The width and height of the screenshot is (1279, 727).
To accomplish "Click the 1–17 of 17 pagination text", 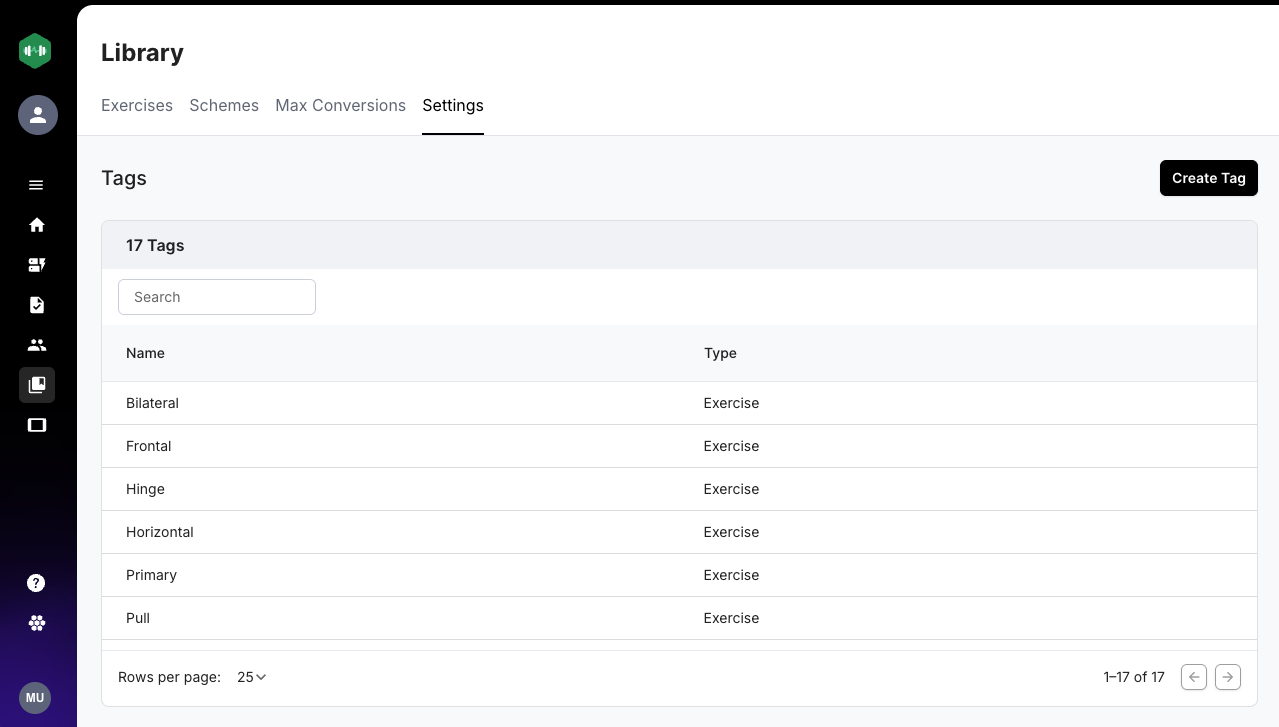I will (x=1134, y=677).
